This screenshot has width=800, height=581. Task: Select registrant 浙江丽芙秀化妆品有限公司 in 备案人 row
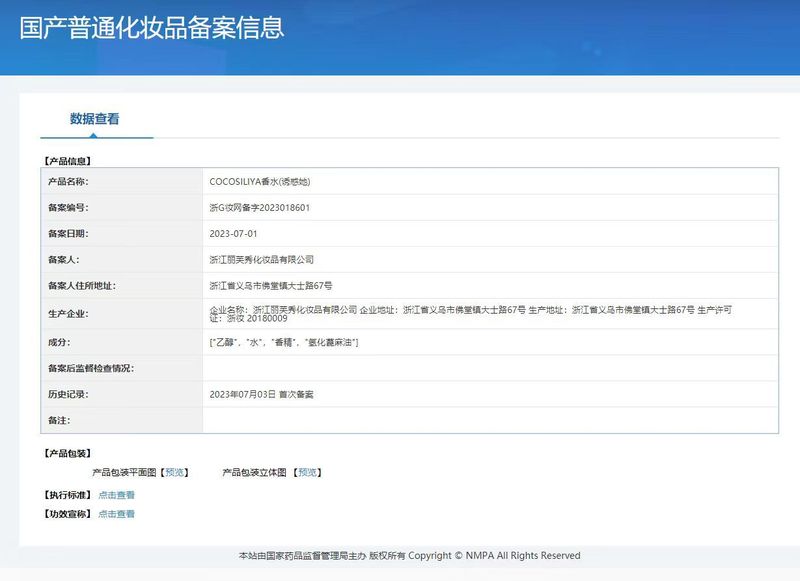click(261, 260)
